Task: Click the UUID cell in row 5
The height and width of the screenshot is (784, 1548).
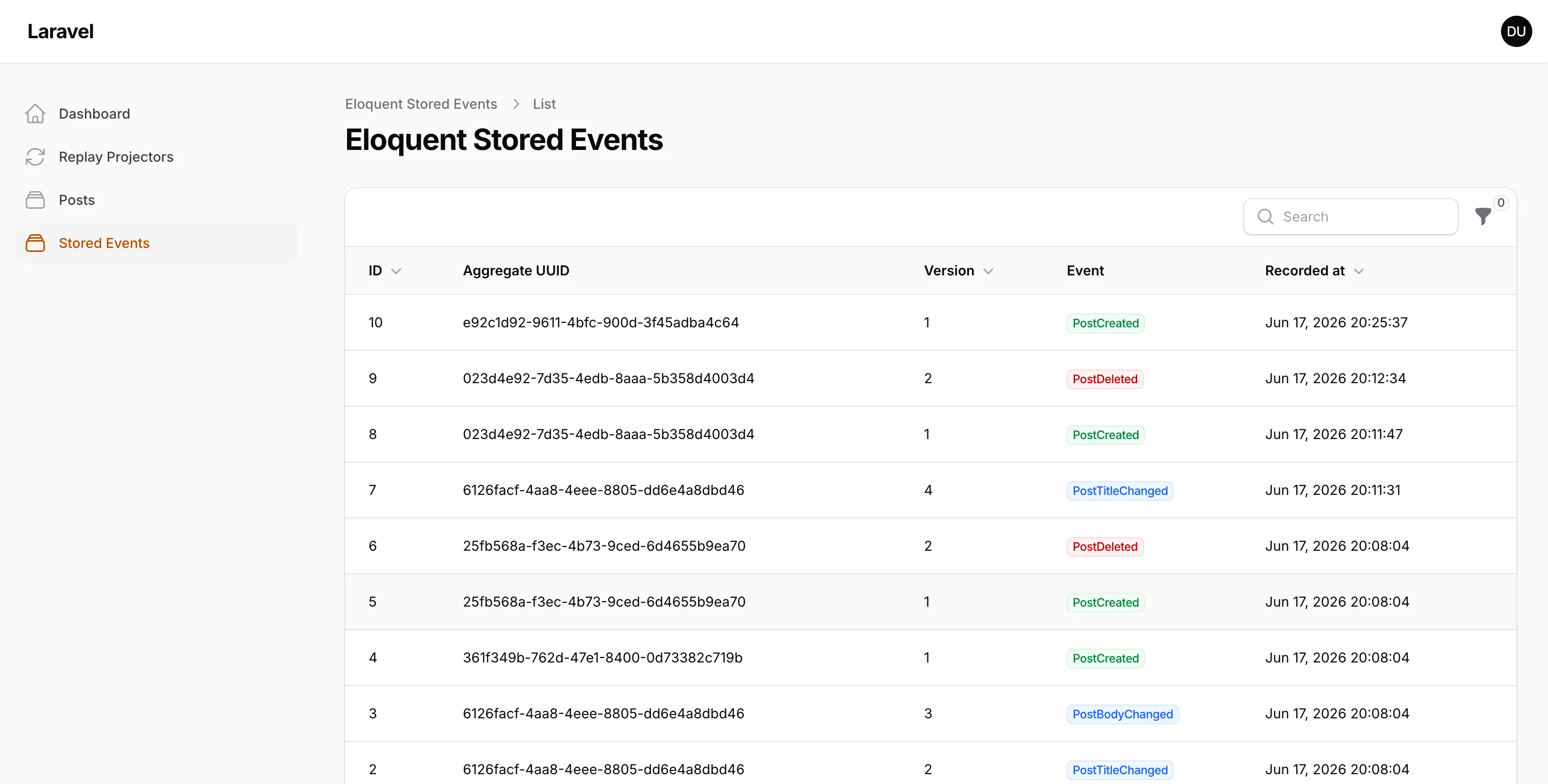Action: coord(604,602)
